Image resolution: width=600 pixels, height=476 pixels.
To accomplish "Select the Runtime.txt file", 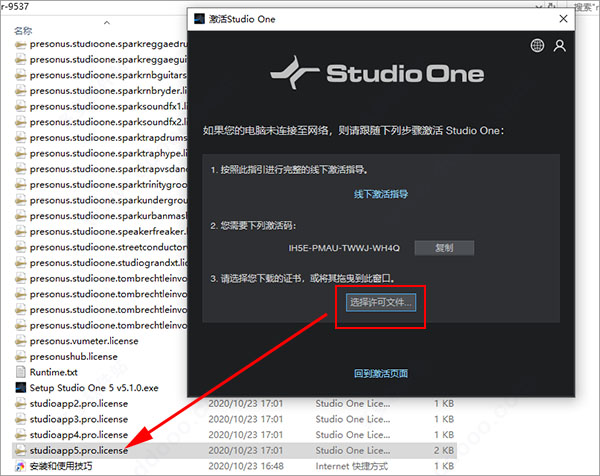I will tap(54, 372).
